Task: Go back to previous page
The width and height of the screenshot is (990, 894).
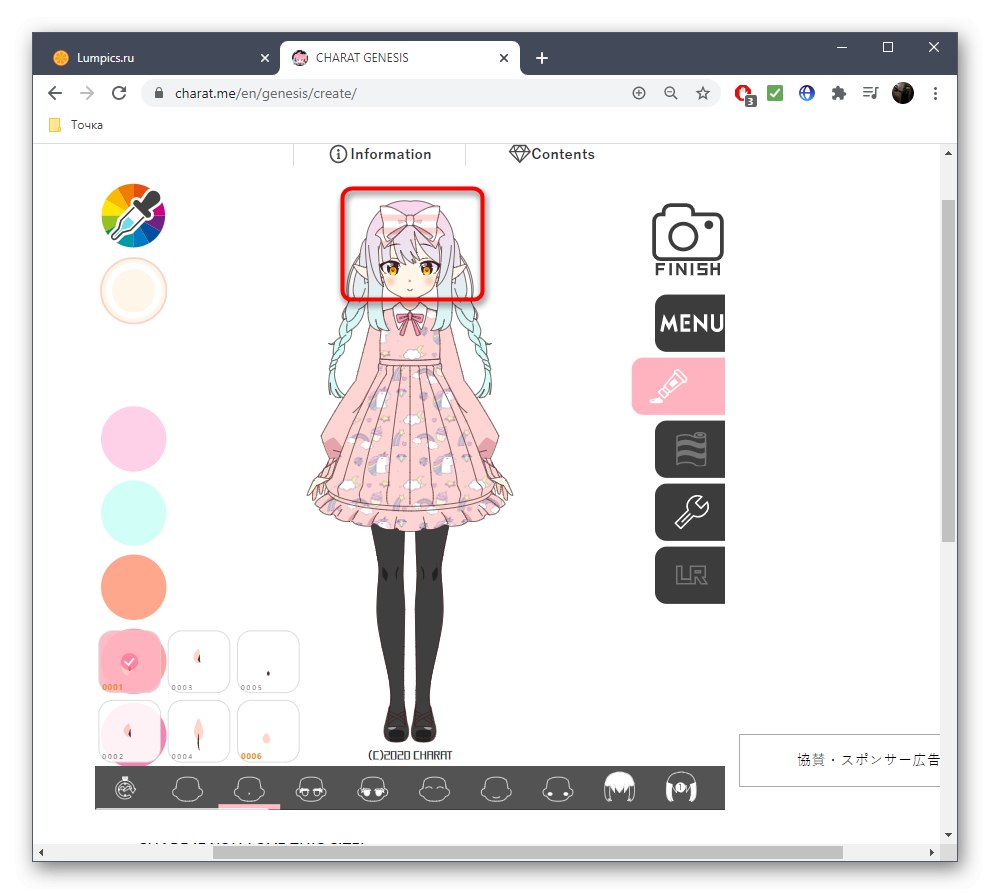Action: coord(55,93)
